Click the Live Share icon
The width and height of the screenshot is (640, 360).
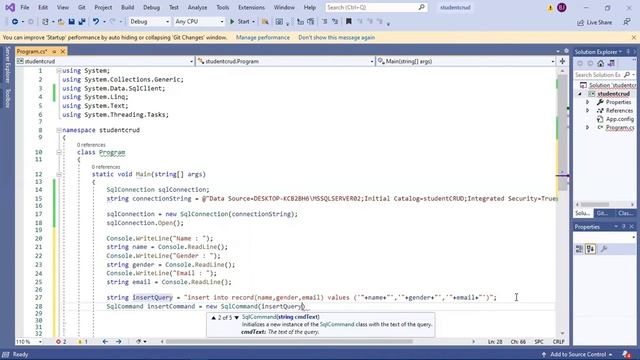click(580, 22)
